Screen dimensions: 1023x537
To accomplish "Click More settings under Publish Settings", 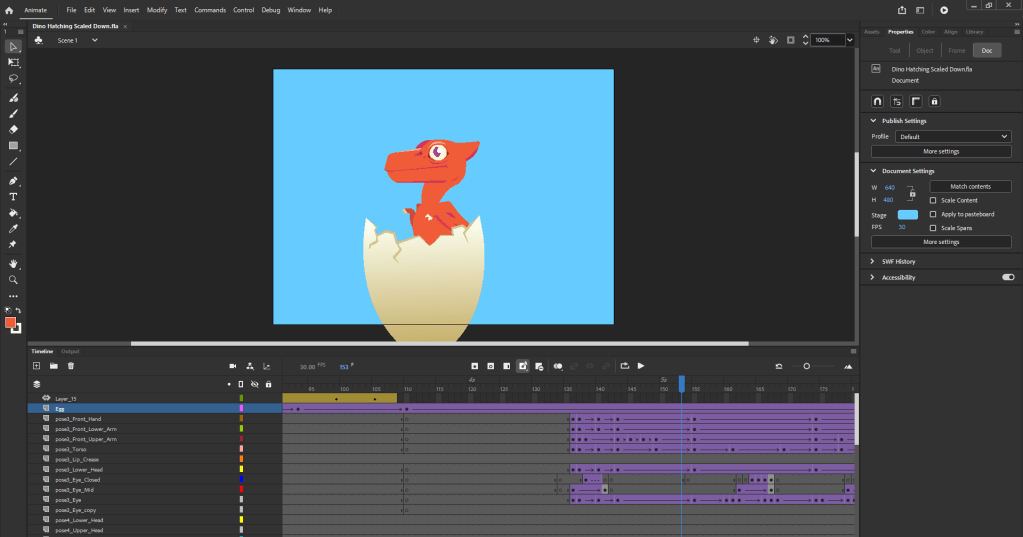I will click(941, 152).
